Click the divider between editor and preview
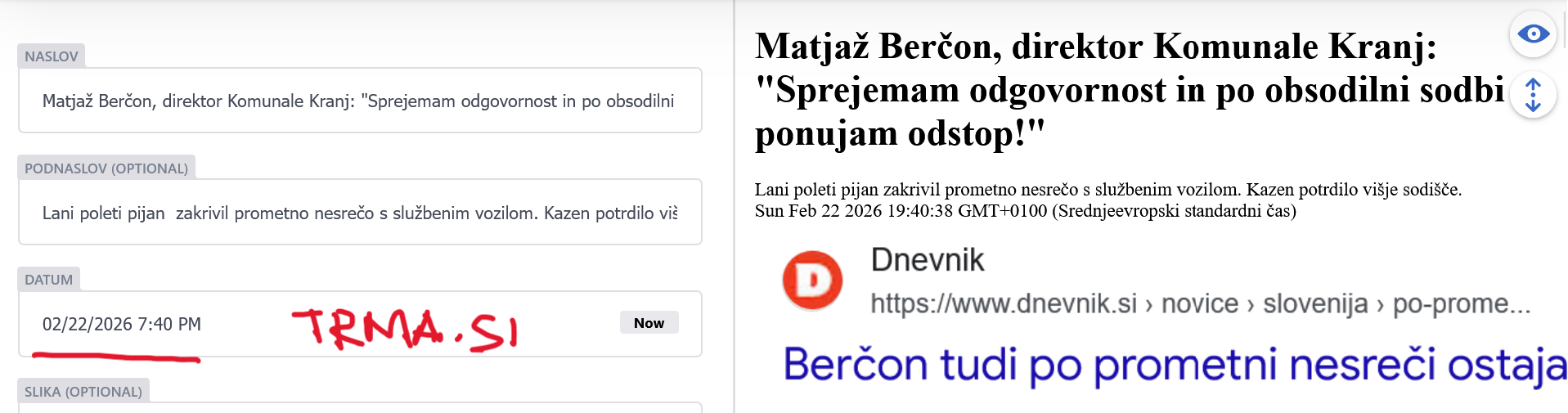This screenshot has height=413, width=1568. tap(735, 206)
